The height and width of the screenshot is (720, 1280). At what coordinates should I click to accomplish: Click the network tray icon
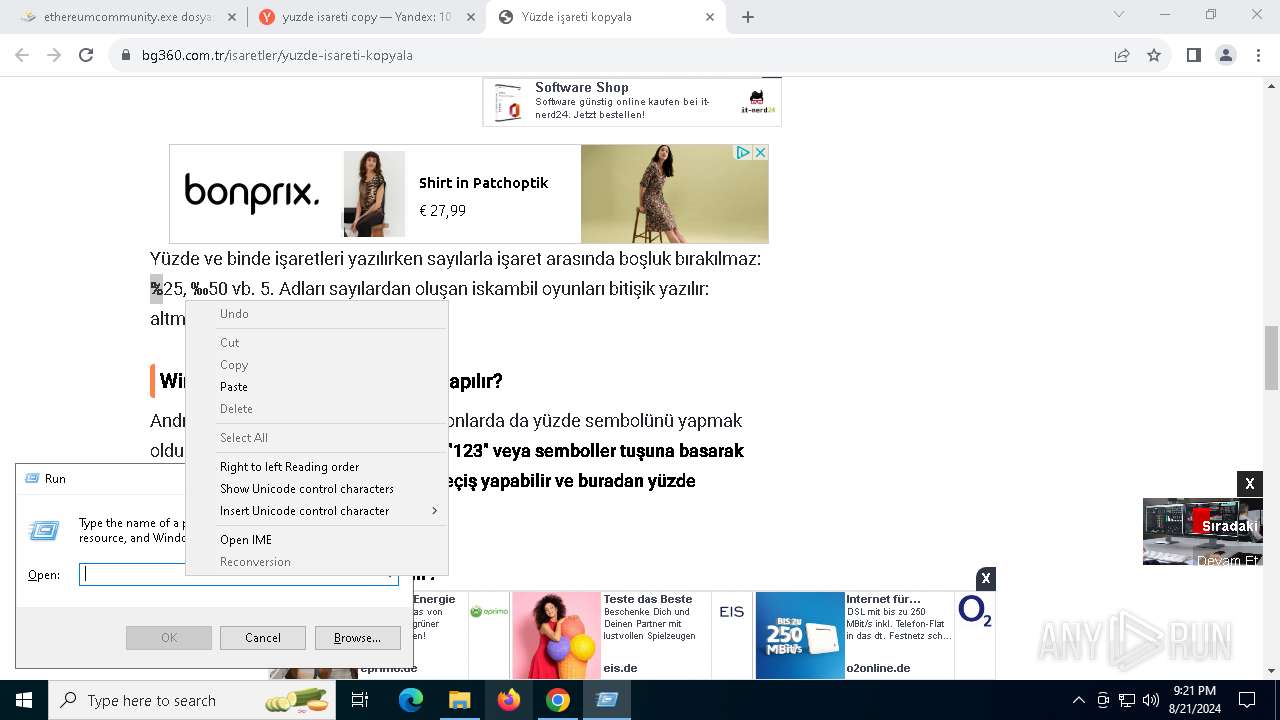(1127, 700)
